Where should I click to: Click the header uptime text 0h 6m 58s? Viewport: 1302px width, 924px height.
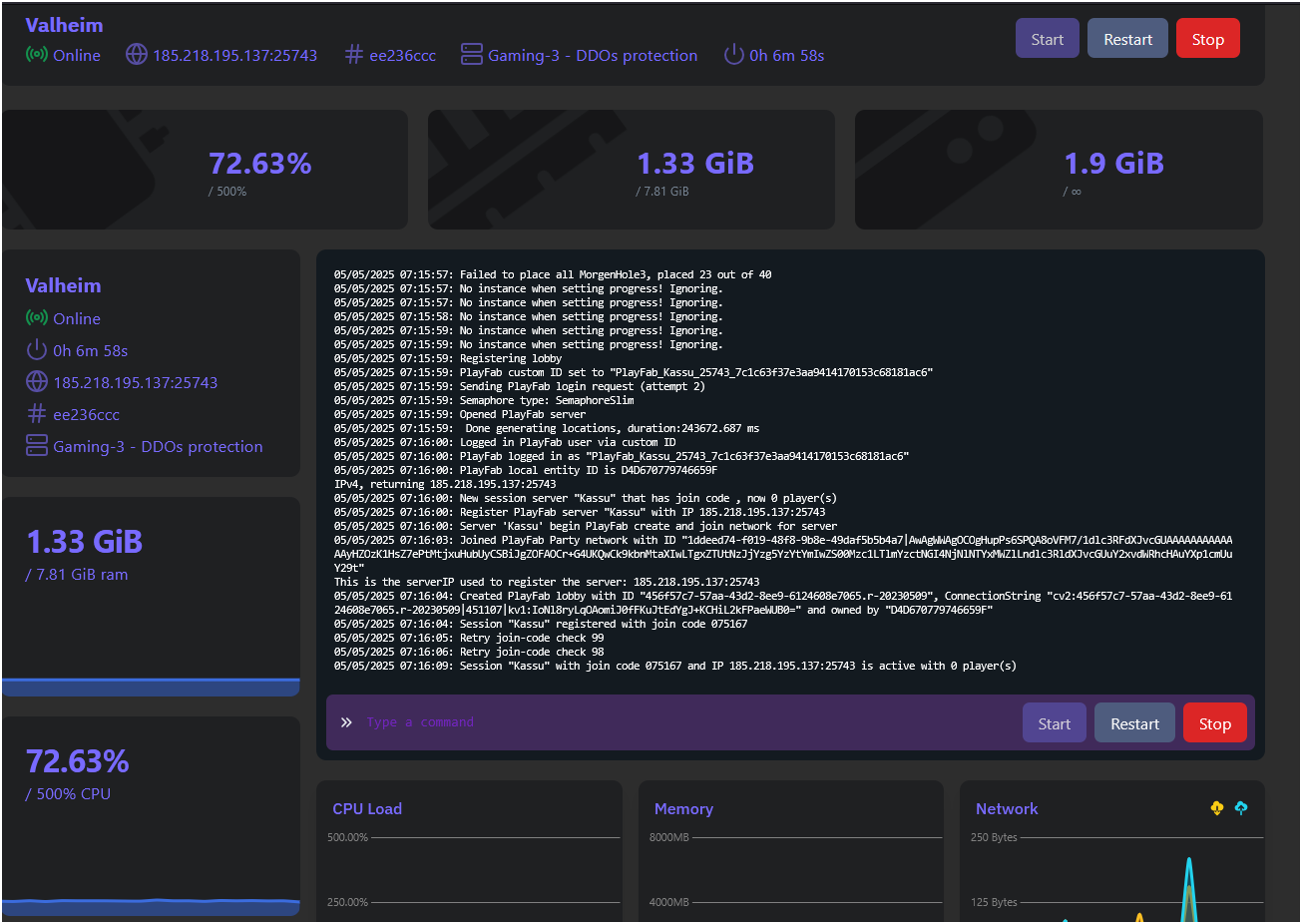click(x=787, y=56)
